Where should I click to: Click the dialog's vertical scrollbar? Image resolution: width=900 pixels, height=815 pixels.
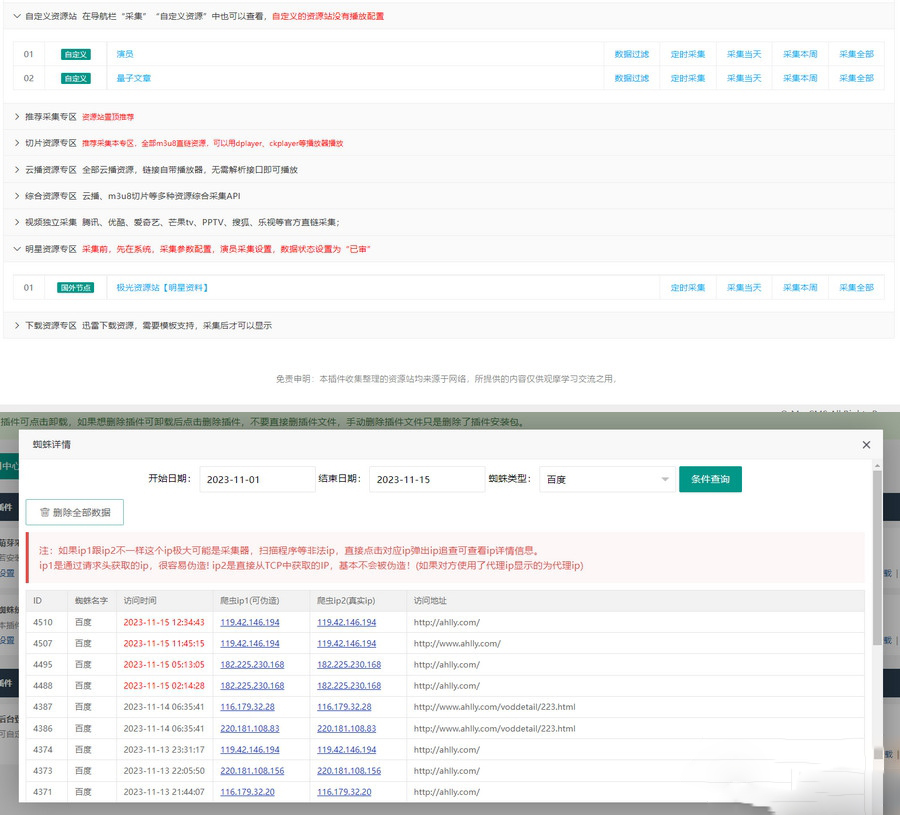tap(877, 560)
